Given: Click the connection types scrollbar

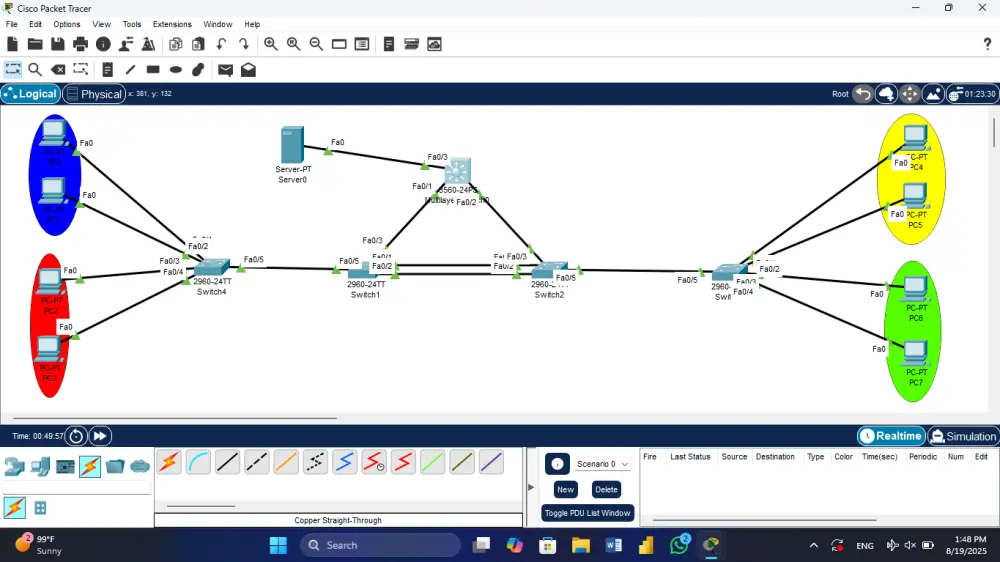Looking at the screenshot, I should point(201,506).
